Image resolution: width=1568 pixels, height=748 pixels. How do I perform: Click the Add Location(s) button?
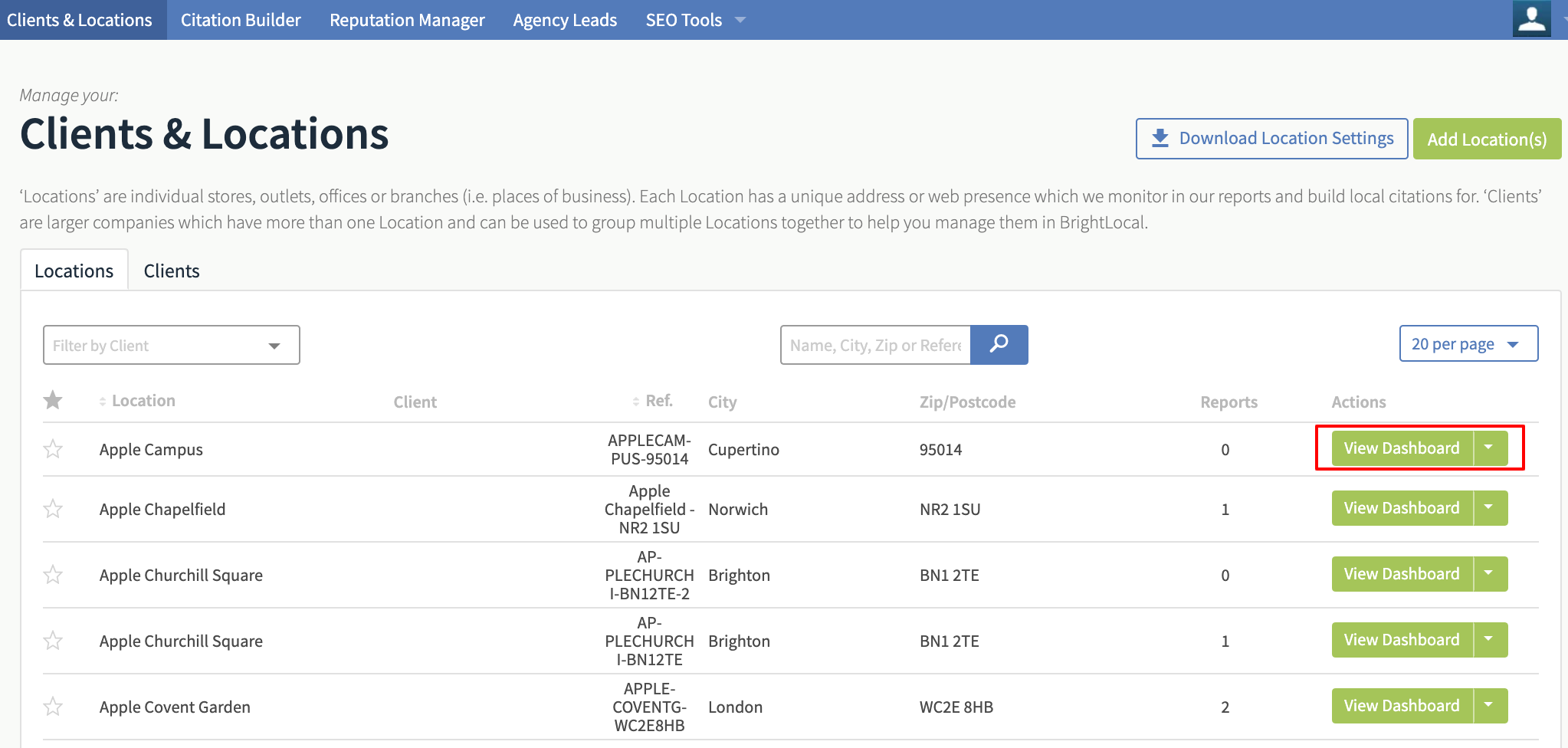(x=1487, y=139)
